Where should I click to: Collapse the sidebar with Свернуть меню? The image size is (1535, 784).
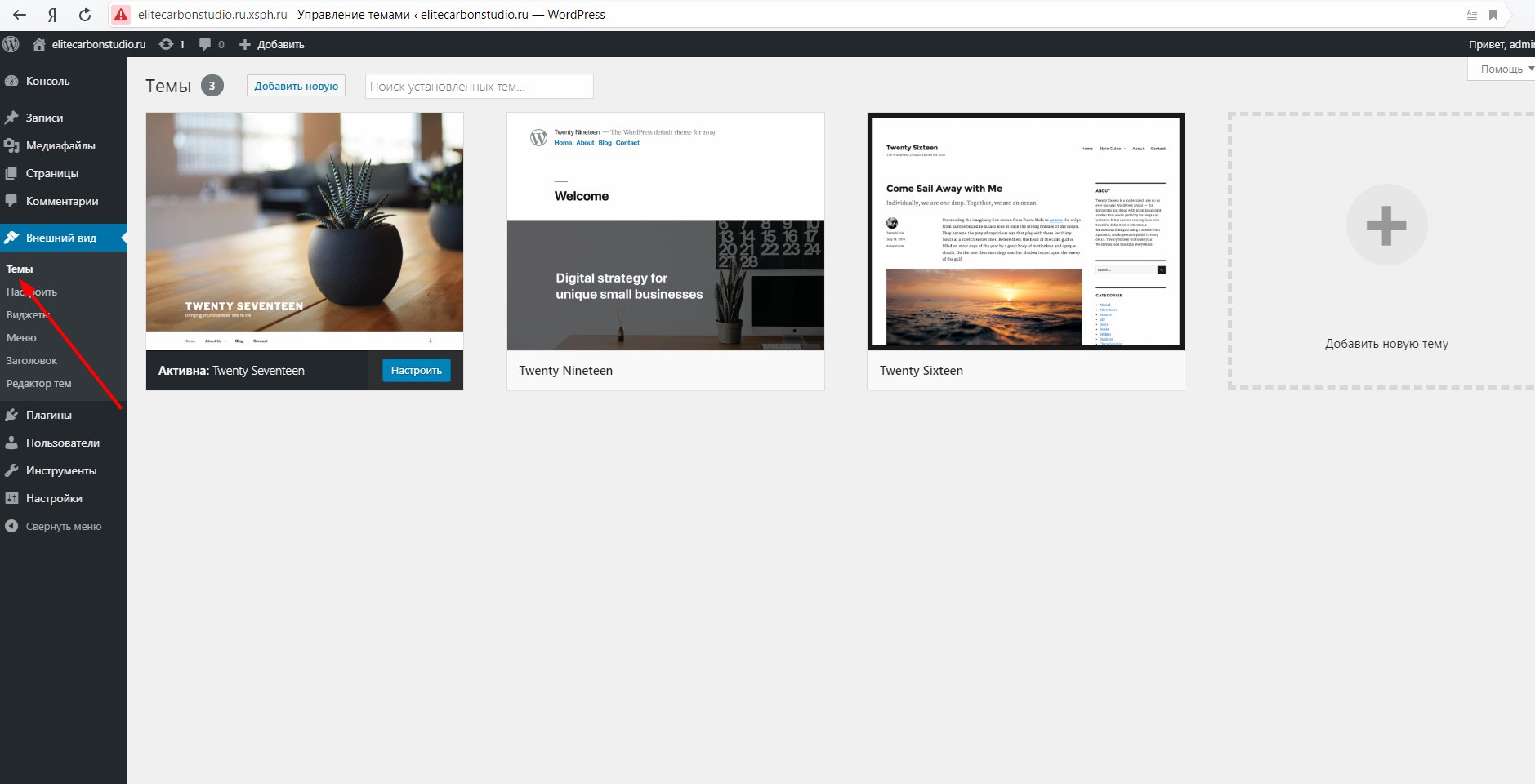click(63, 527)
